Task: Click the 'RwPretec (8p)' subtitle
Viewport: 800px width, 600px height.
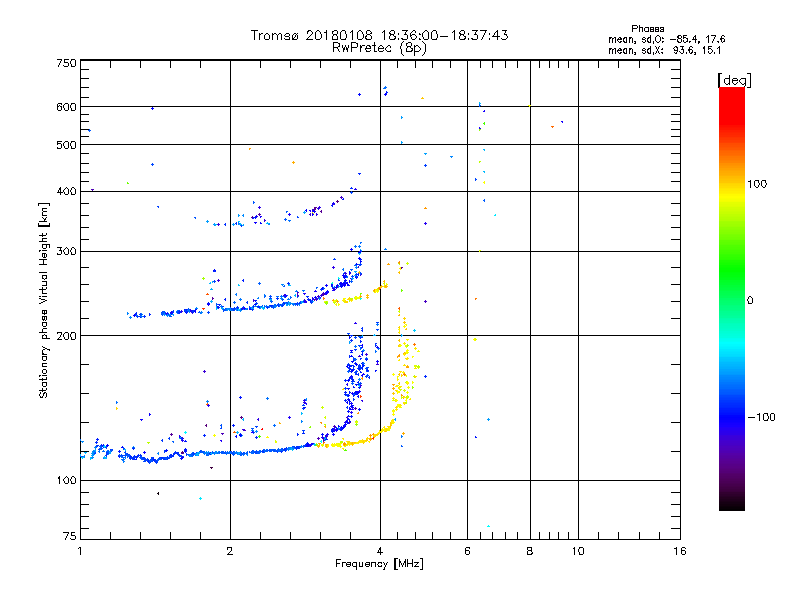Action: [x=379, y=48]
